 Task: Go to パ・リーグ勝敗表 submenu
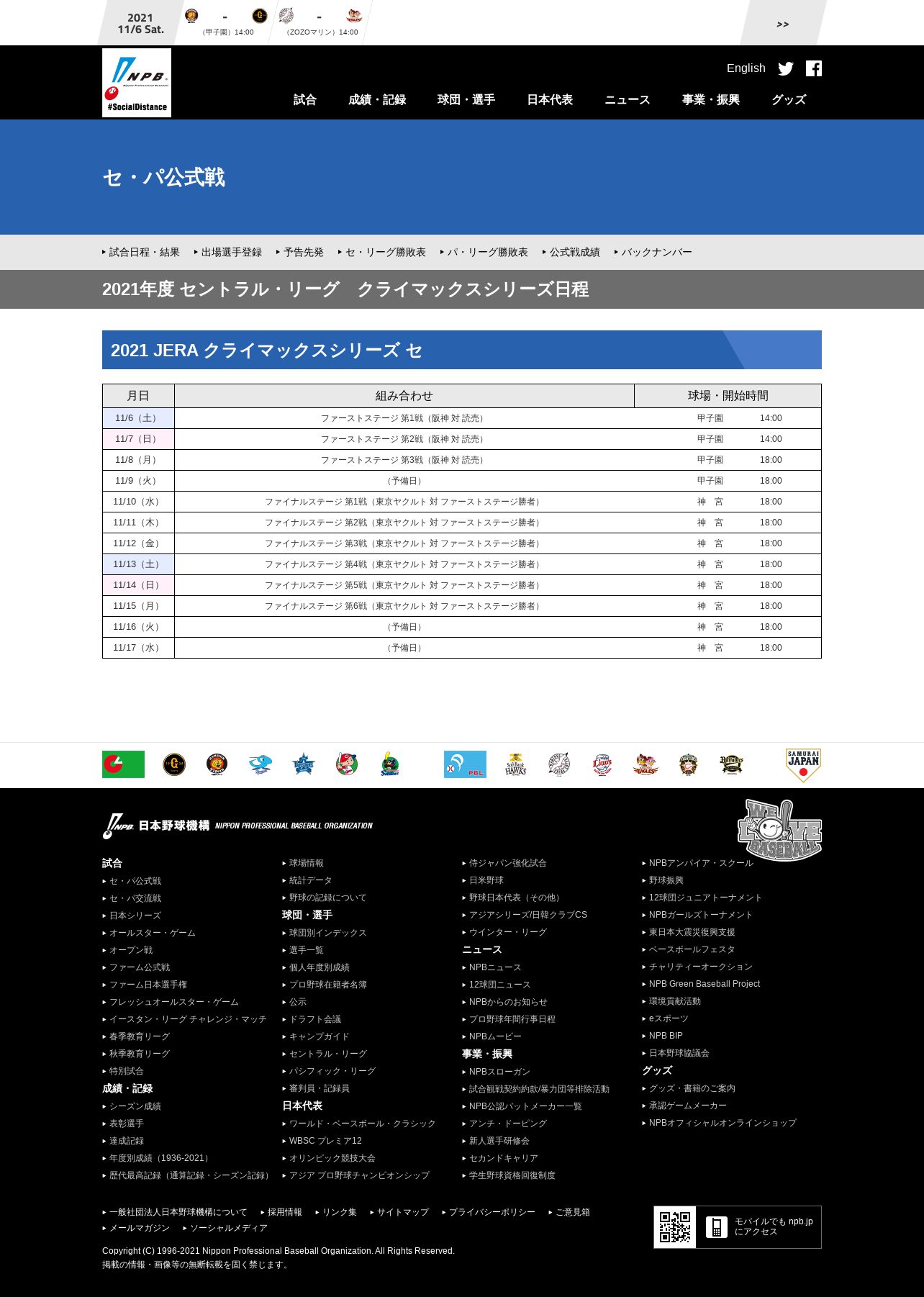484,252
